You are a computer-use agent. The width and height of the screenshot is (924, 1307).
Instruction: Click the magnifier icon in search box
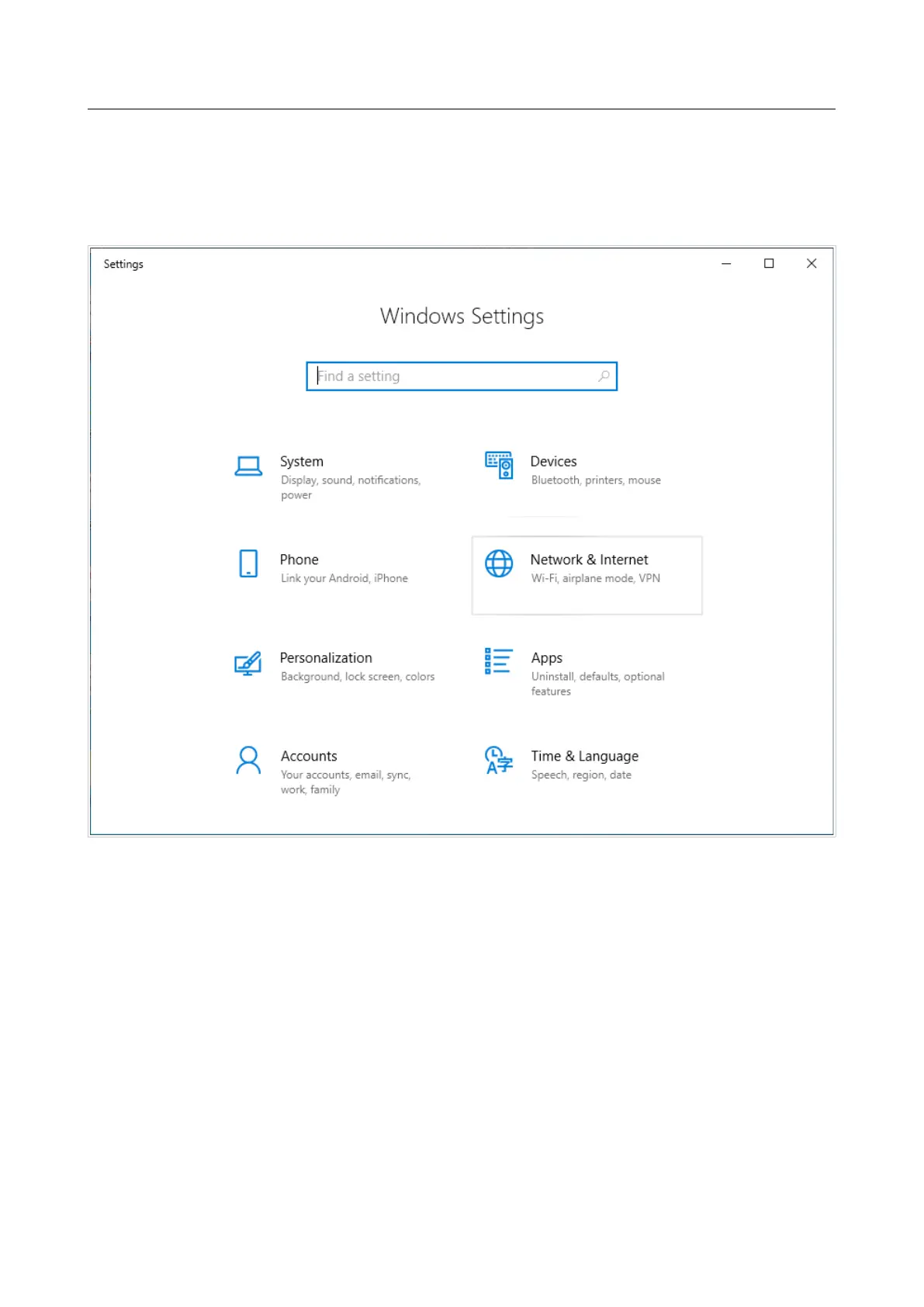(604, 376)
